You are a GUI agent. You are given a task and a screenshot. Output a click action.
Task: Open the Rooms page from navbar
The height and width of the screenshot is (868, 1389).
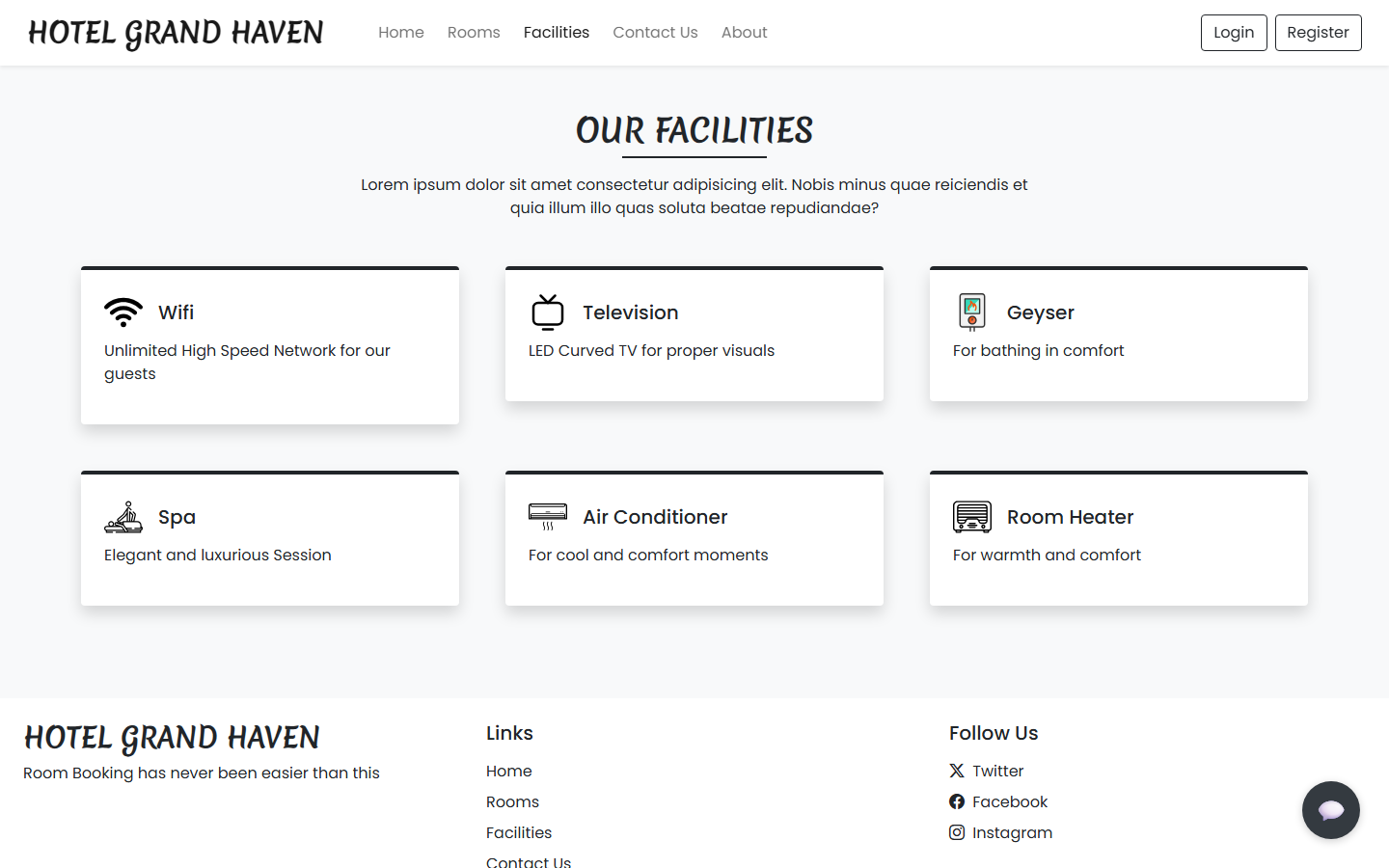coord(474,33)
